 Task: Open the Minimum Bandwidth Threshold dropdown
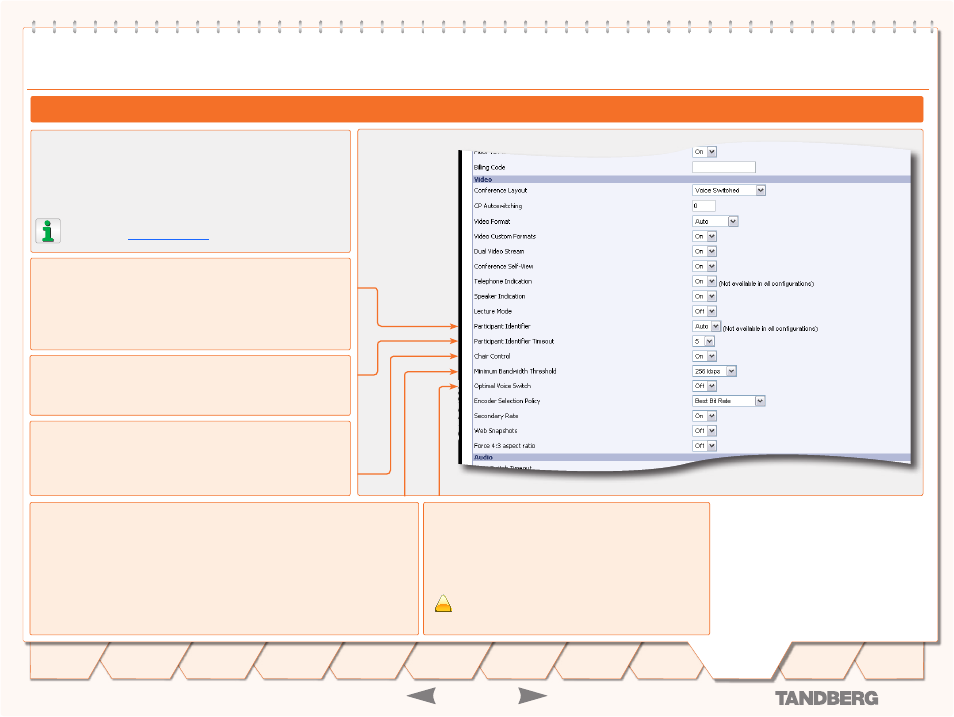coord(715,371)
